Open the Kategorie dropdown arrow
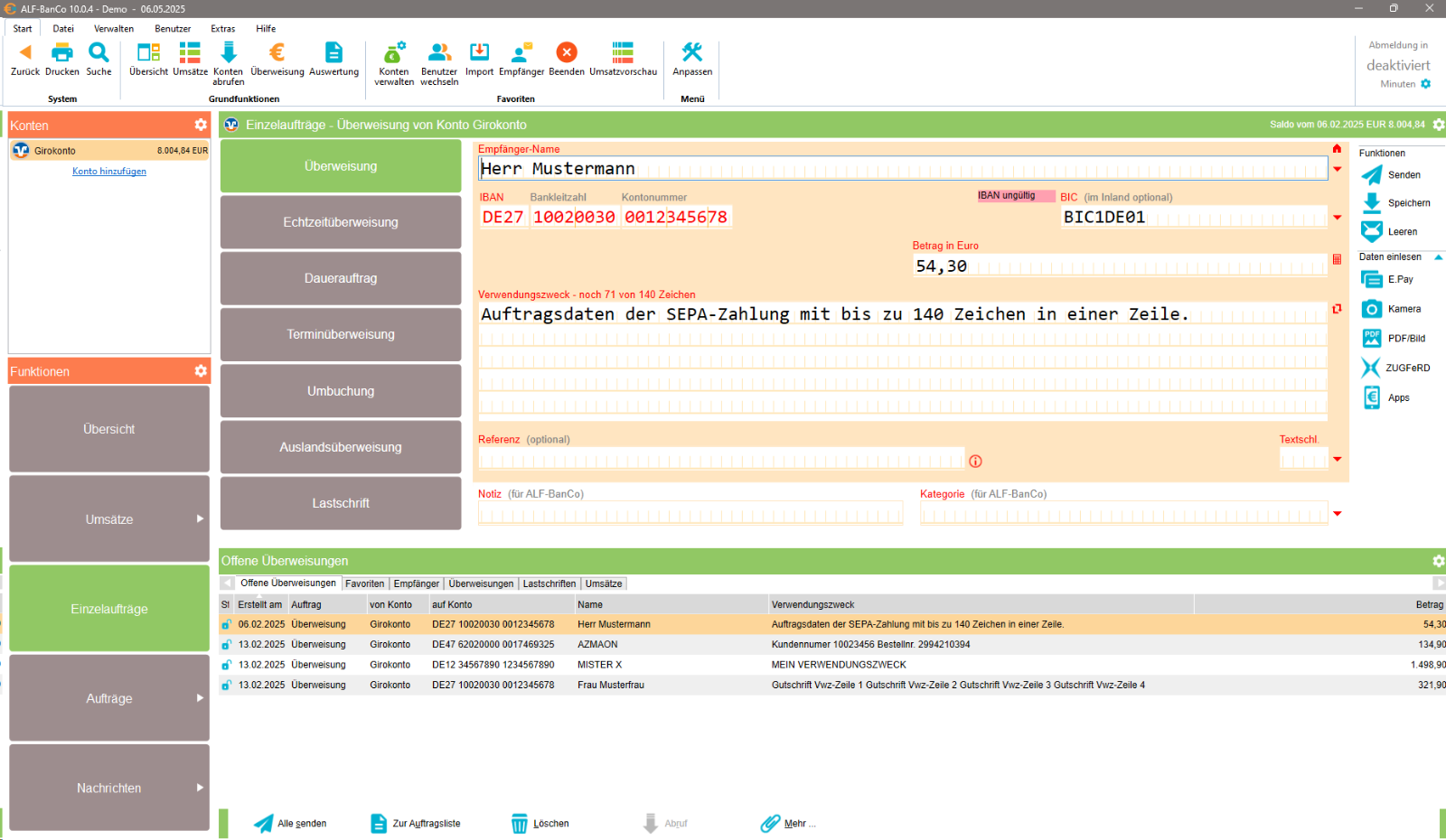 1337,513
